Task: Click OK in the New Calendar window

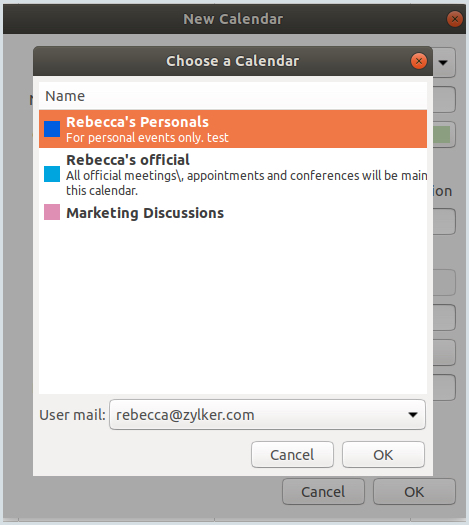Action: tap(414, 492)
